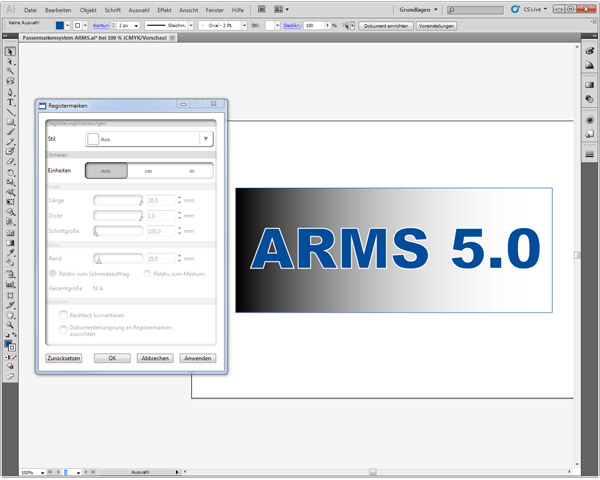Open the 100% zoom level dropdown in status bar
The image size is (600, 480).
(x=42, y=473)
